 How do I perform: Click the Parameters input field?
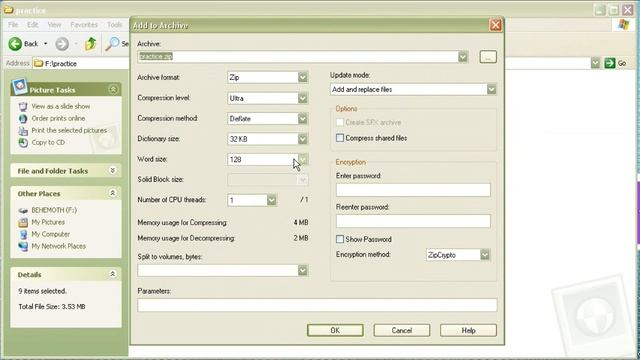pos(317,305)
